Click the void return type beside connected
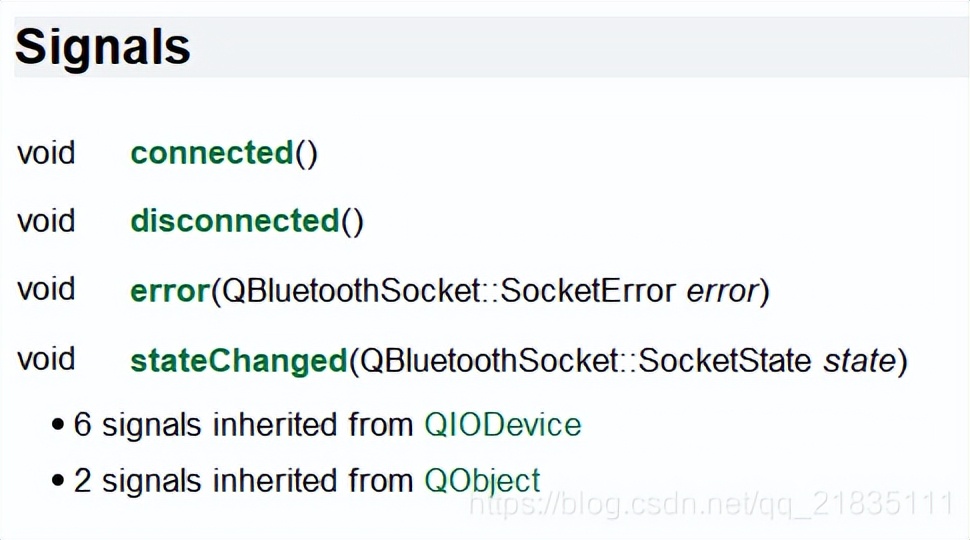Image resolution: width=970 pixels, height=540 pixels. 46,154
